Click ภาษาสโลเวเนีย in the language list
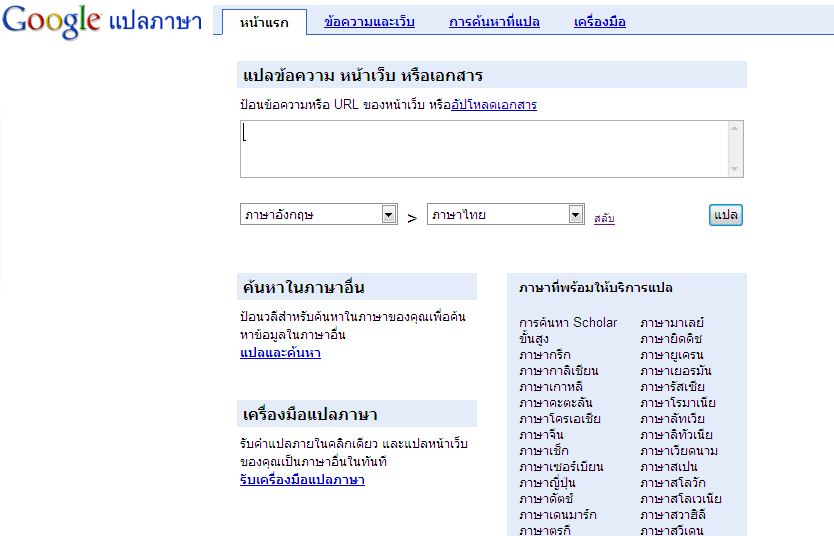 point(681,498)
